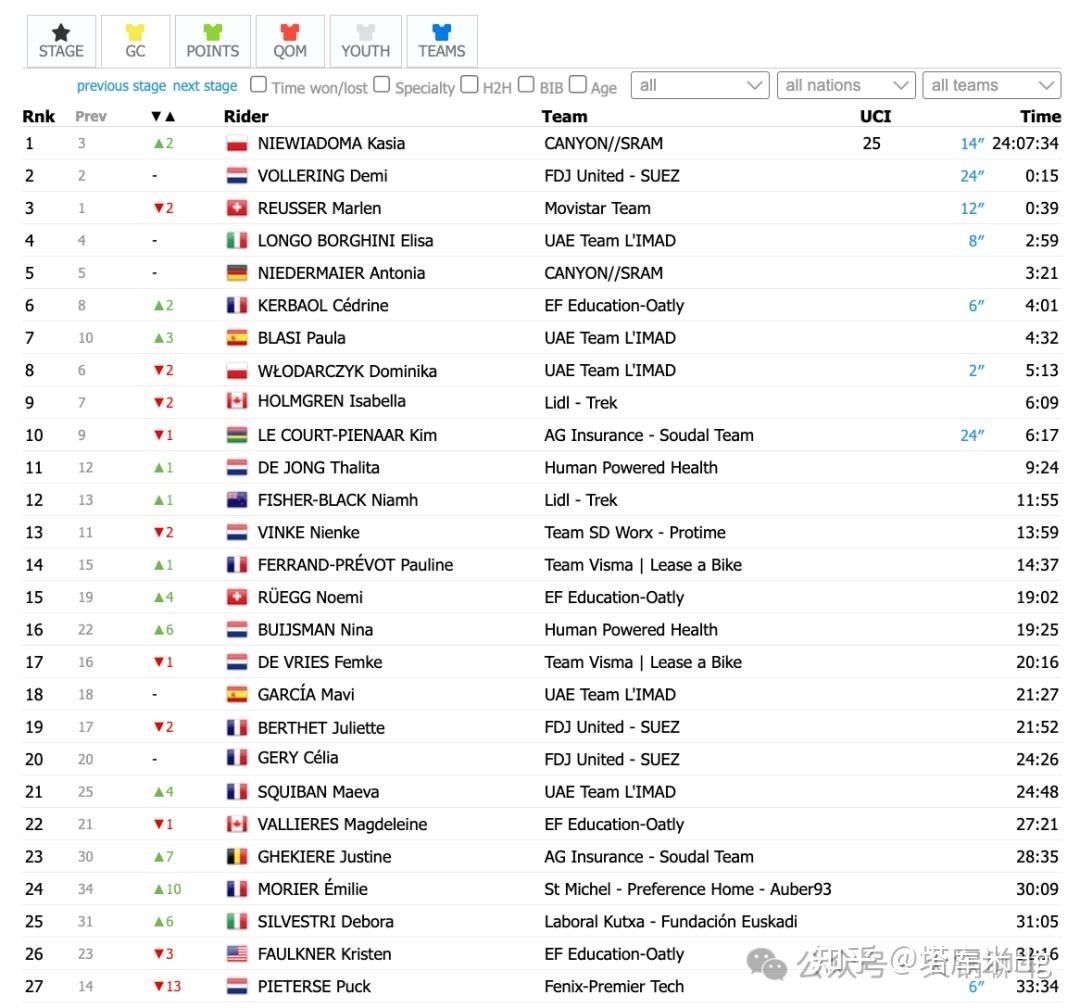
Task: Click the Rnk column header
Action: click(39, 116)
